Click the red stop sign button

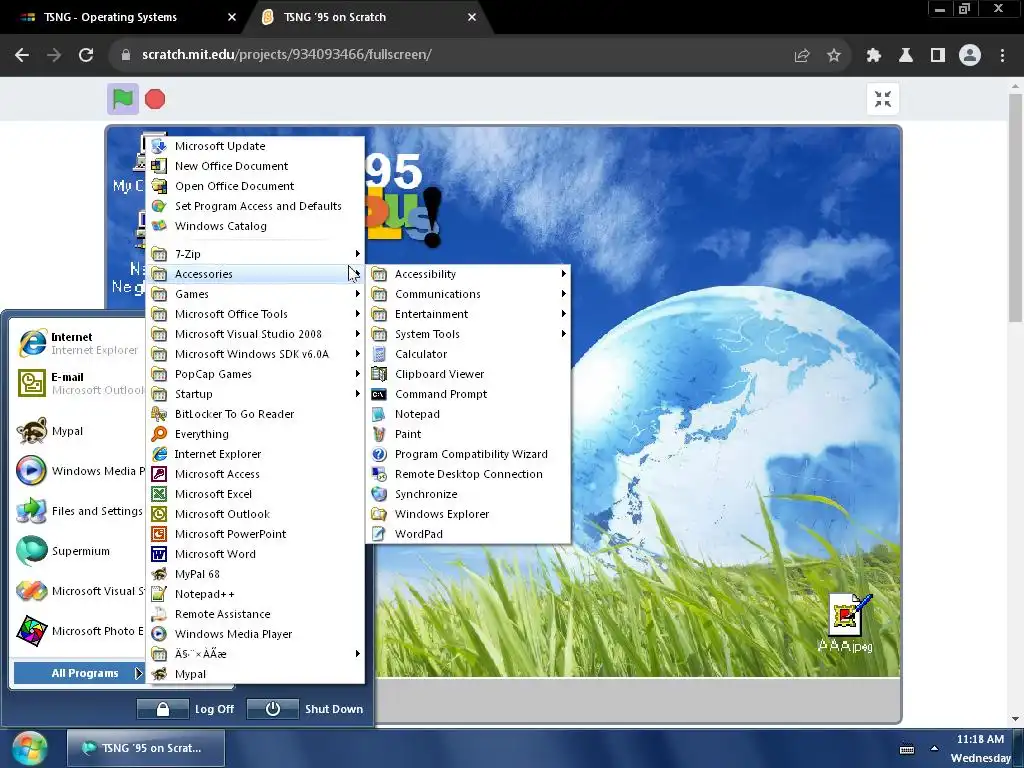coord(155,99)
